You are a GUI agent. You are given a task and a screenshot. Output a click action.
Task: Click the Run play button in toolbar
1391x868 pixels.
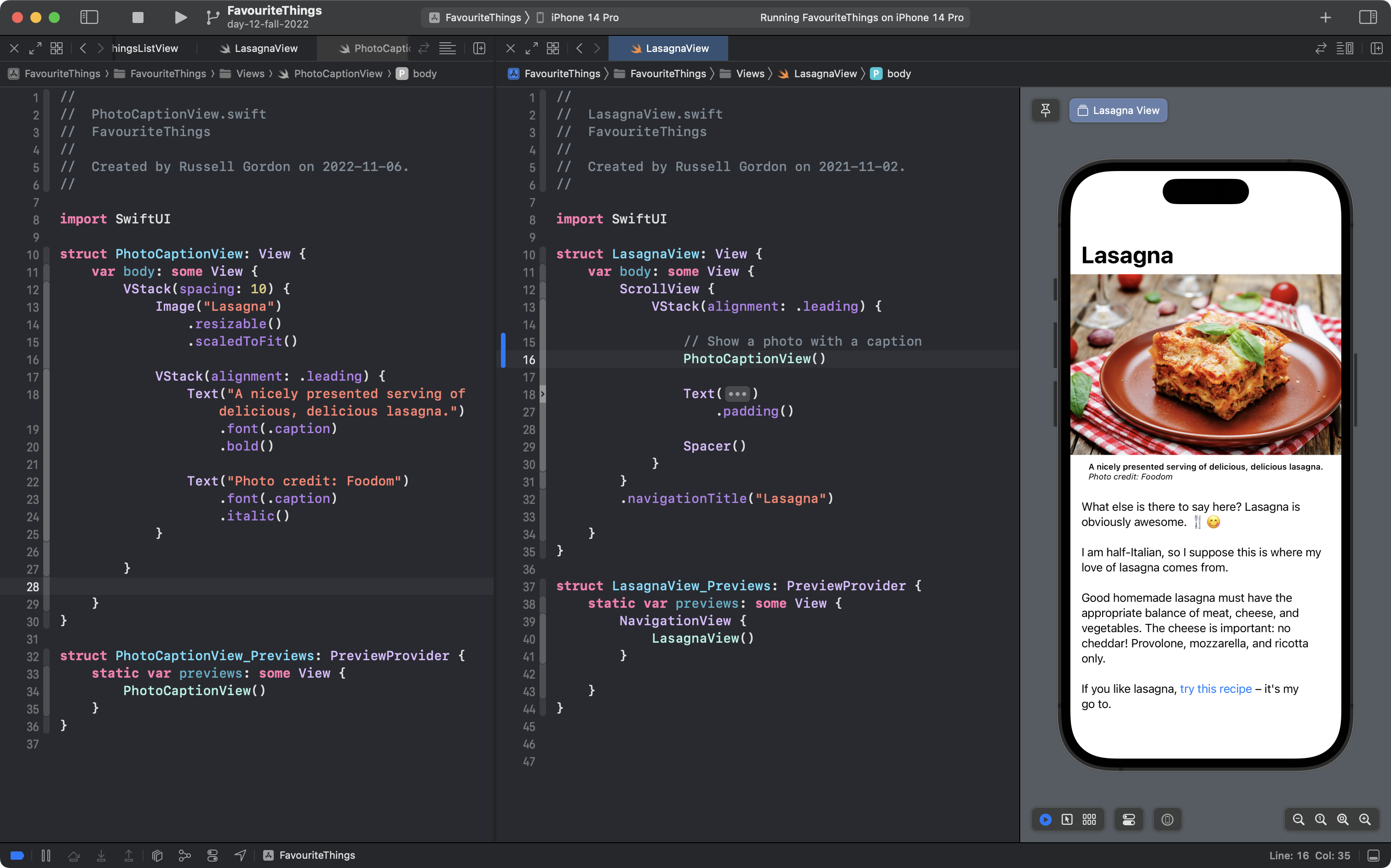point(180,17)
